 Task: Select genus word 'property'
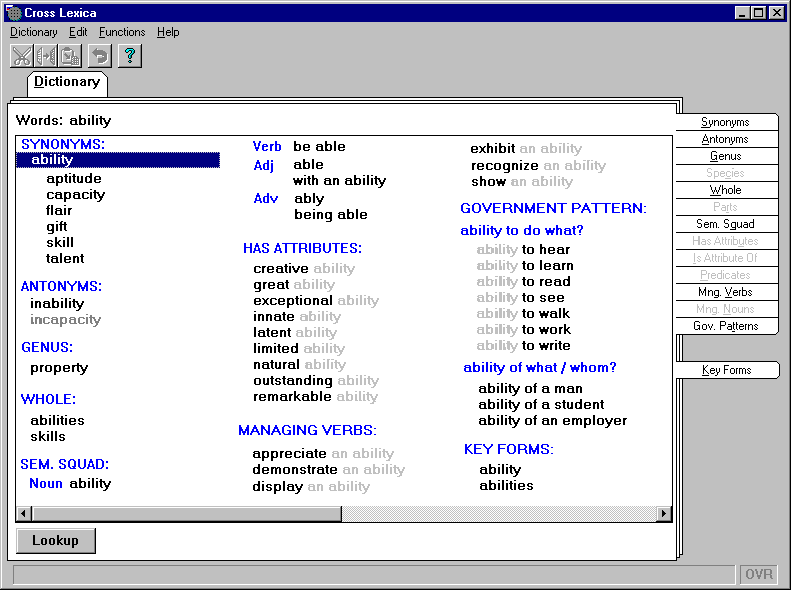click(59, 368)
